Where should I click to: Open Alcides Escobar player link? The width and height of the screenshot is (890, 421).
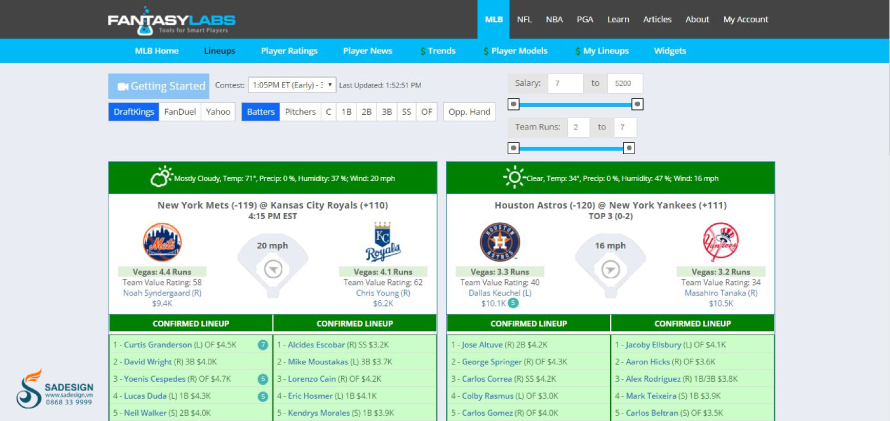[x=316, y=345]
